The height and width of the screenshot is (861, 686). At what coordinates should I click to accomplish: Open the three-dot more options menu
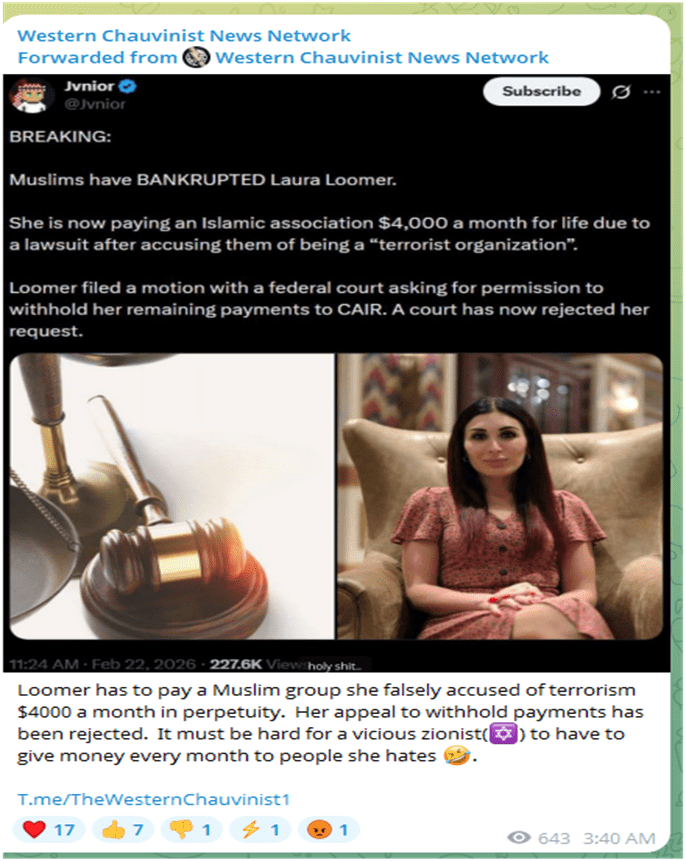(x=652, y=92)
